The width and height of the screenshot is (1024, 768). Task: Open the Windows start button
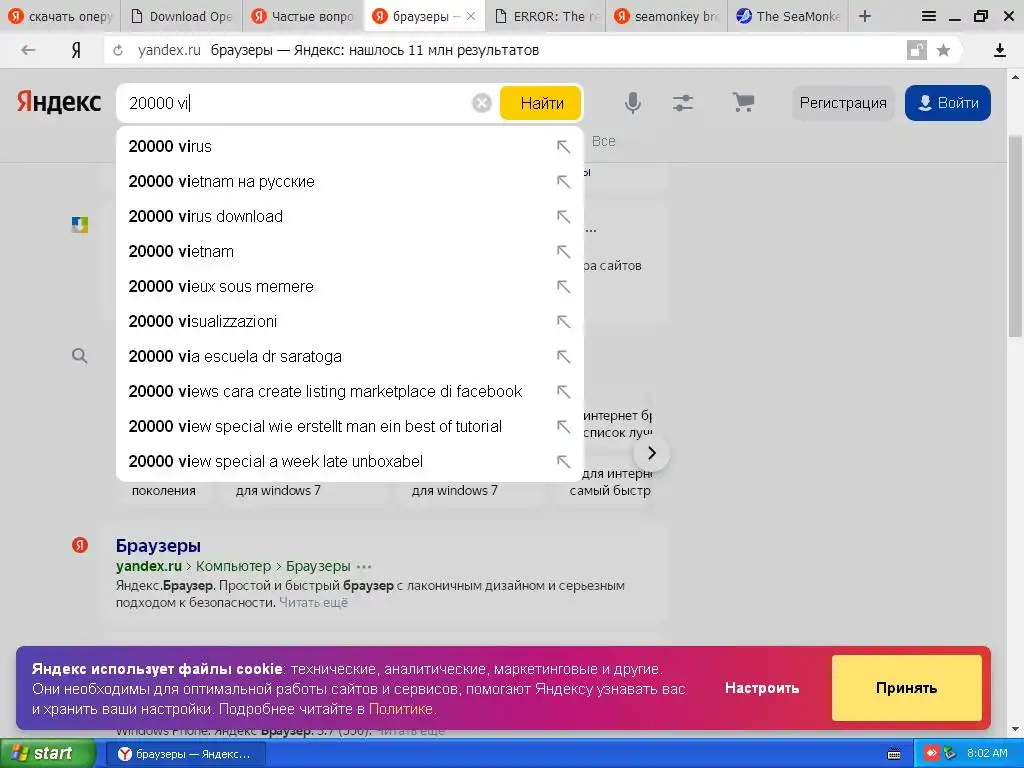(47, 754)
